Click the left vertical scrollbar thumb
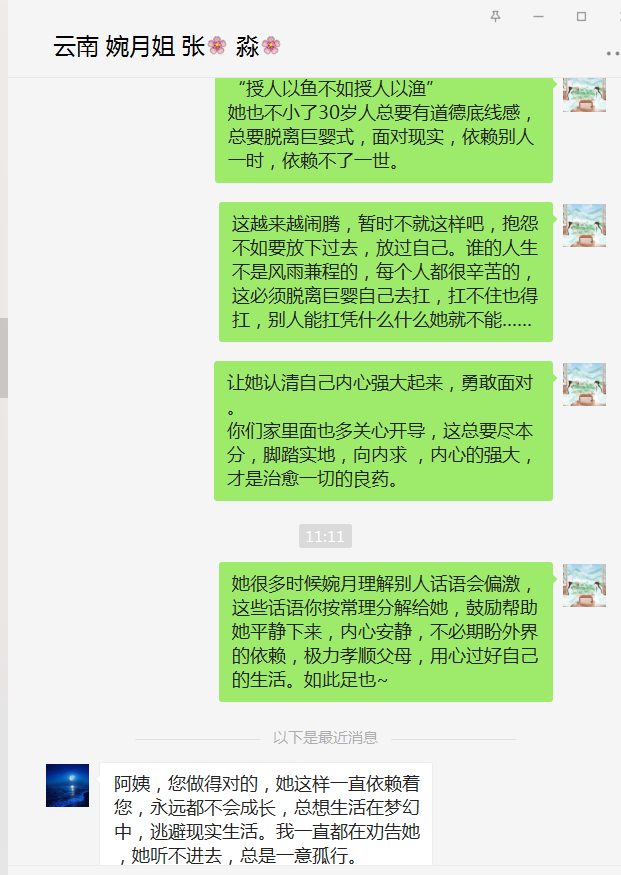The image size is (621, 875). coord(3,358)
